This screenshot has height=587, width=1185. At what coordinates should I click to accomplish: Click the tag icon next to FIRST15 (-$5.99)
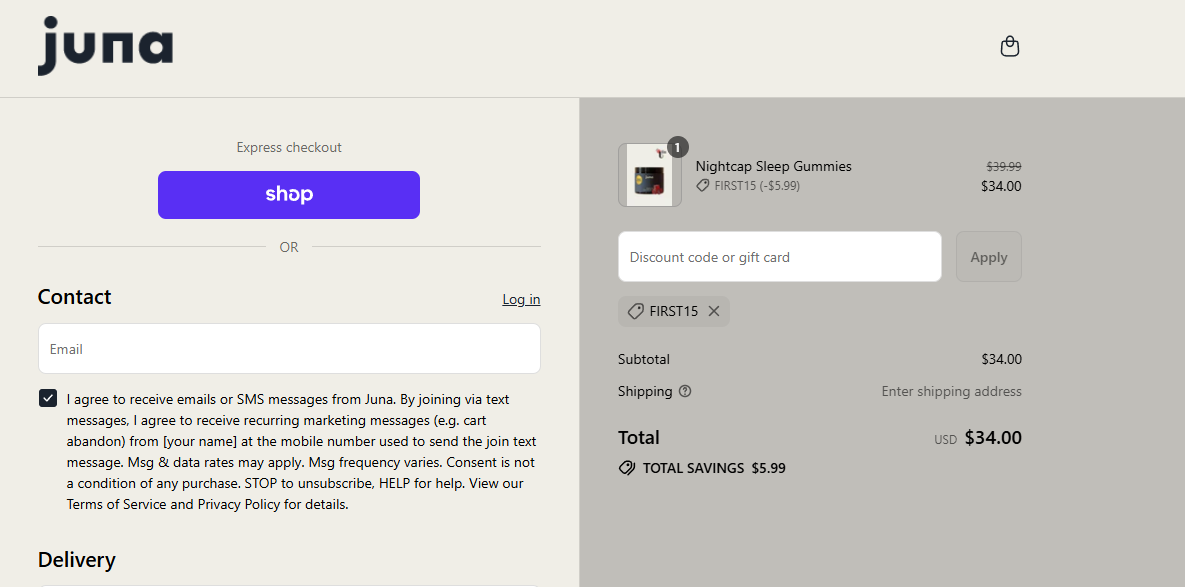coord(705,185)
